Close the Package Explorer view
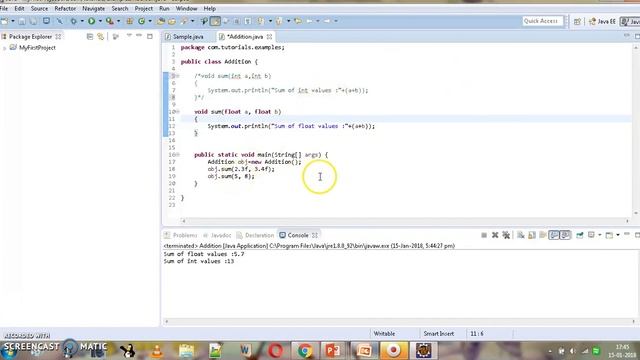Image resolution: width=640 pixels, height=360 pixels. [x=58, y=37]
